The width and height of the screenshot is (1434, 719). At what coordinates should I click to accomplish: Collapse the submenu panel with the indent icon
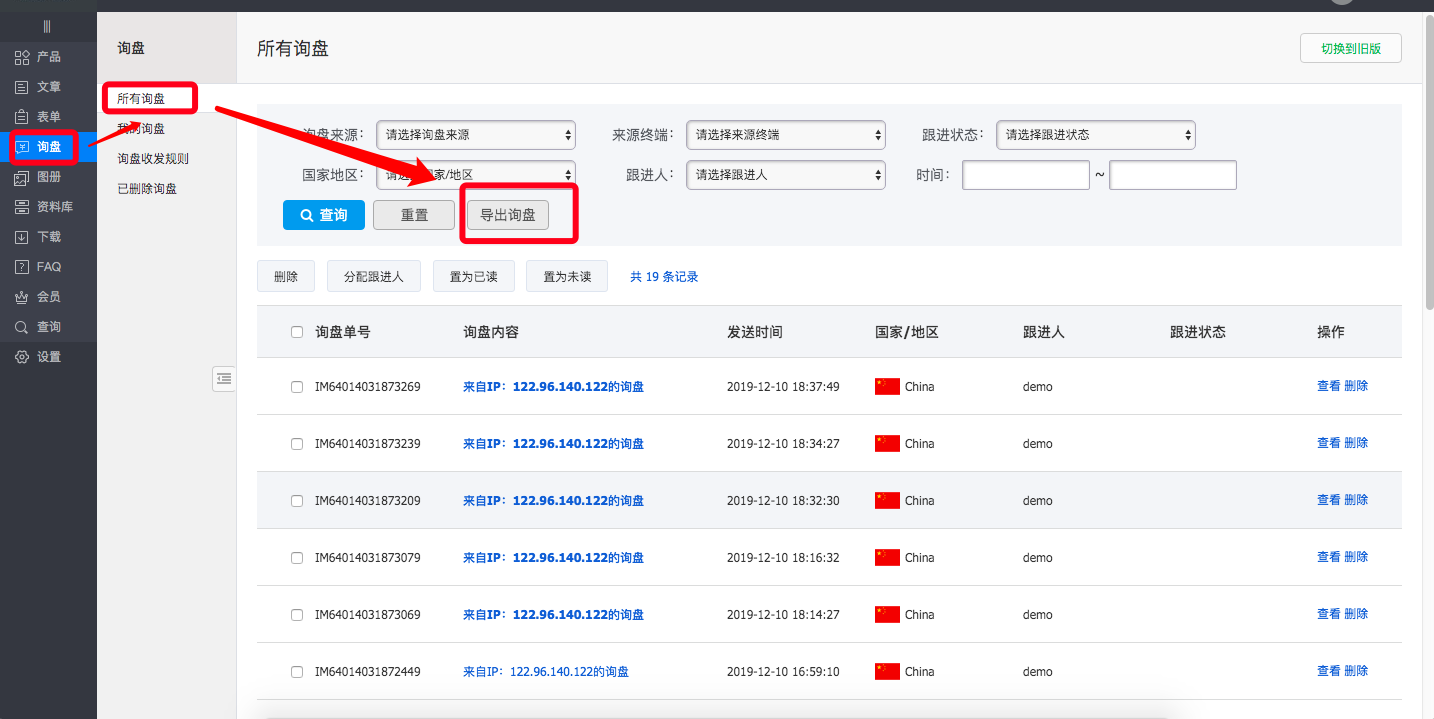(x=224, y=378)
